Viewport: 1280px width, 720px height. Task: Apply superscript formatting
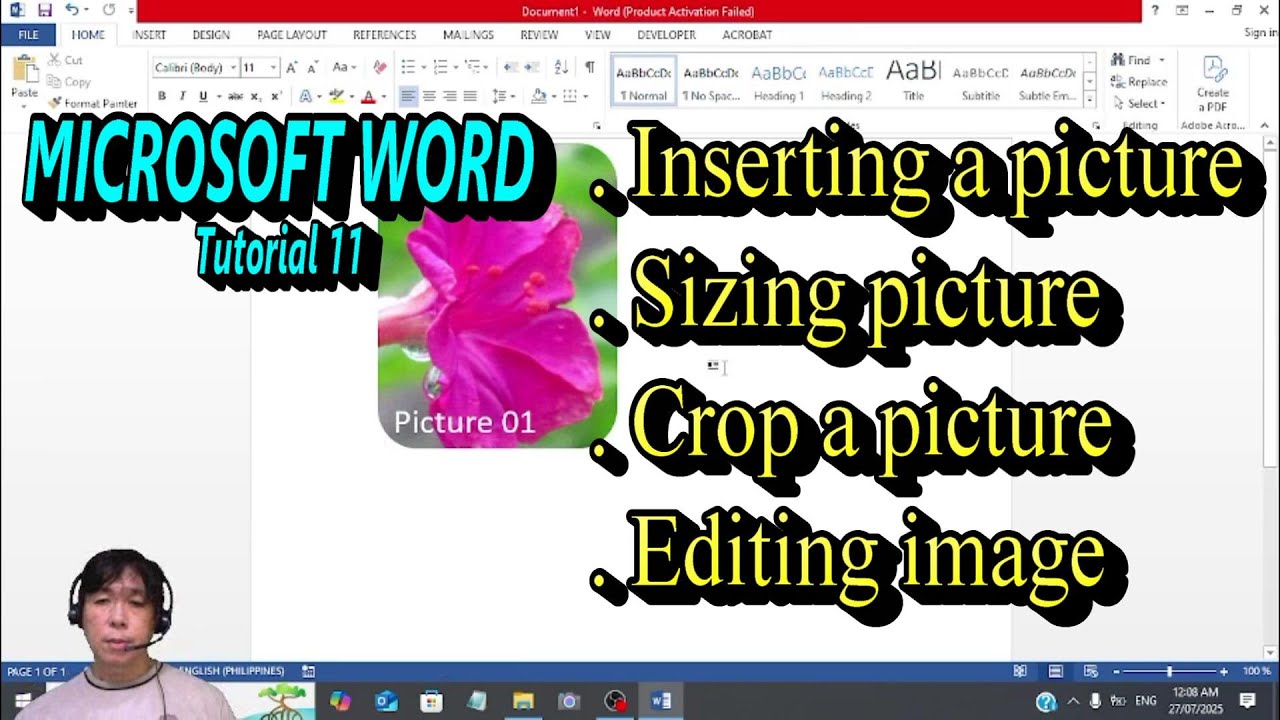pos(276,96)
